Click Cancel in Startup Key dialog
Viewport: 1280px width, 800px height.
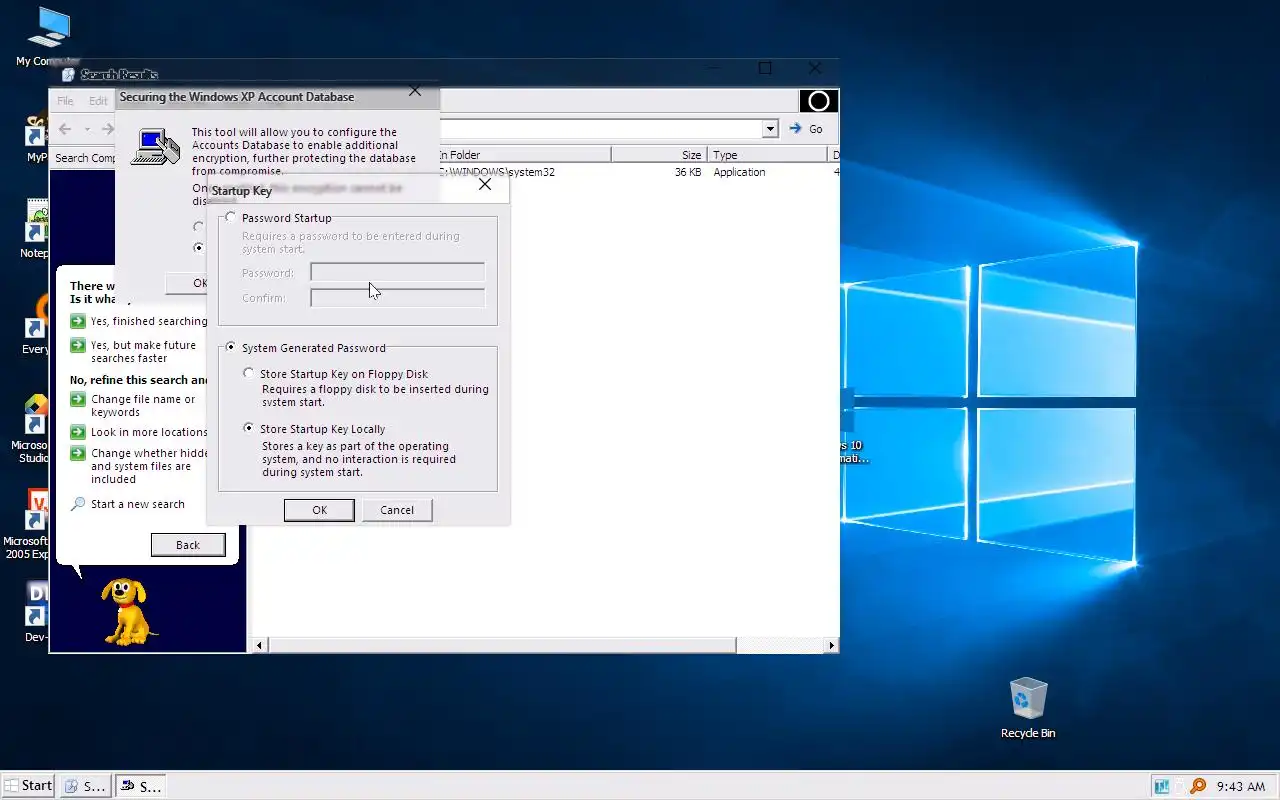(x=397, y=510)
